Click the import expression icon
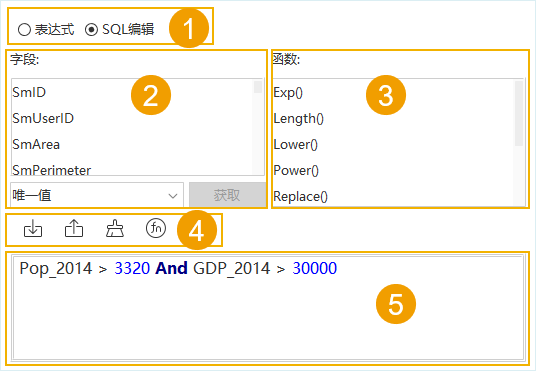The image size is (536, 371). [x=33, y=228]
